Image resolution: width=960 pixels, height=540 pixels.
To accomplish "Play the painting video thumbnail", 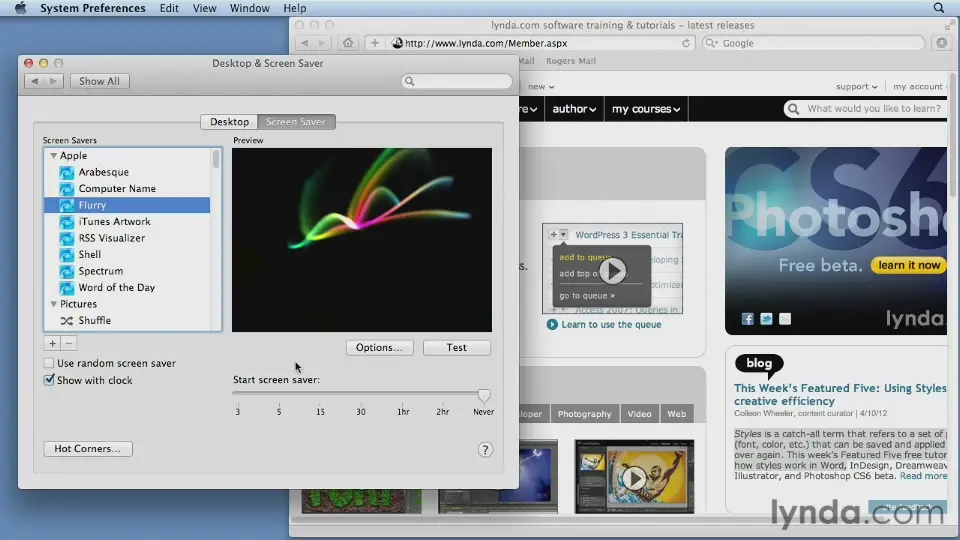I will [x=634, y=478].
